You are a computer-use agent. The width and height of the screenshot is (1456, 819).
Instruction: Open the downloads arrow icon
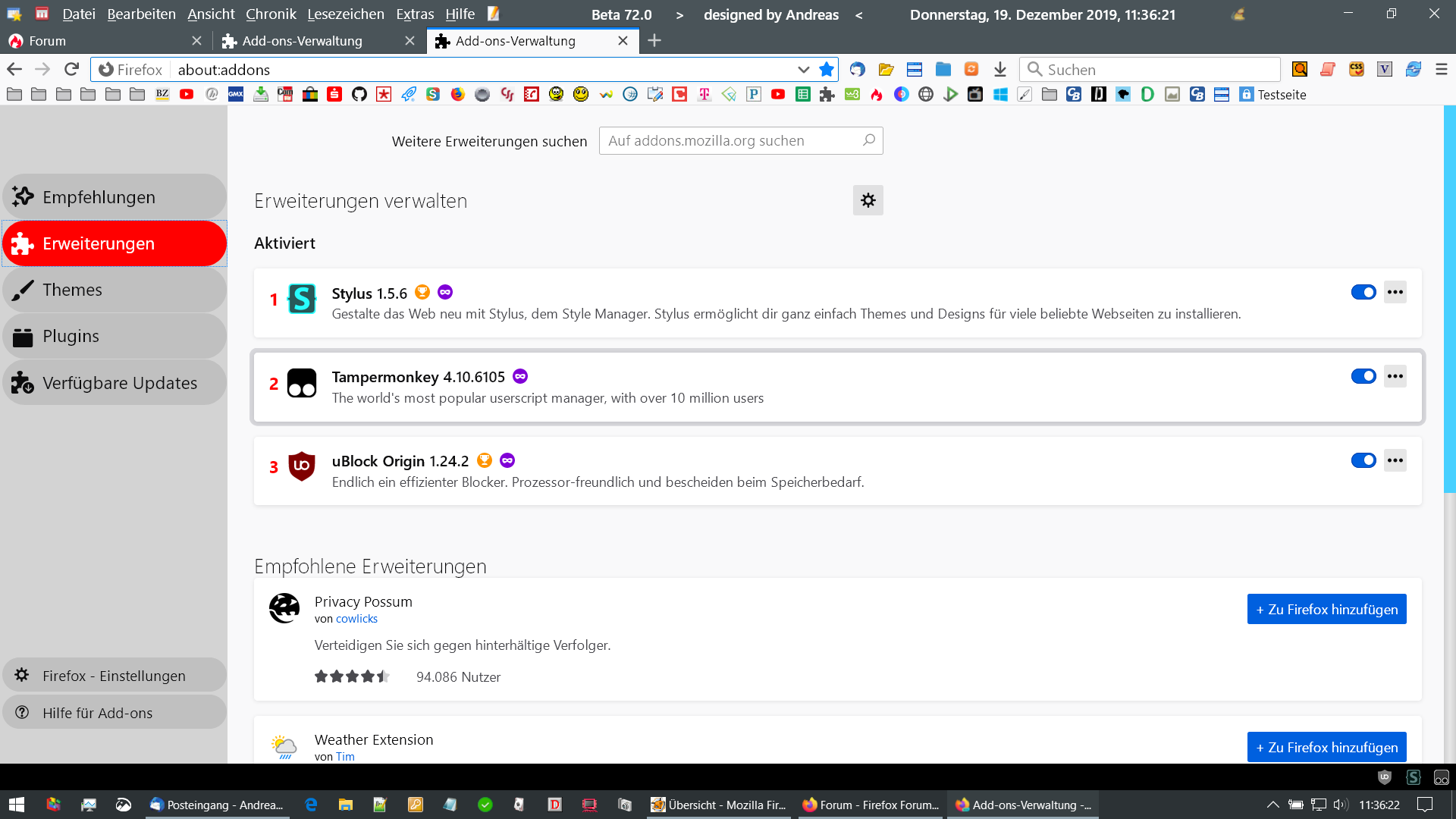click(1000, 70)
